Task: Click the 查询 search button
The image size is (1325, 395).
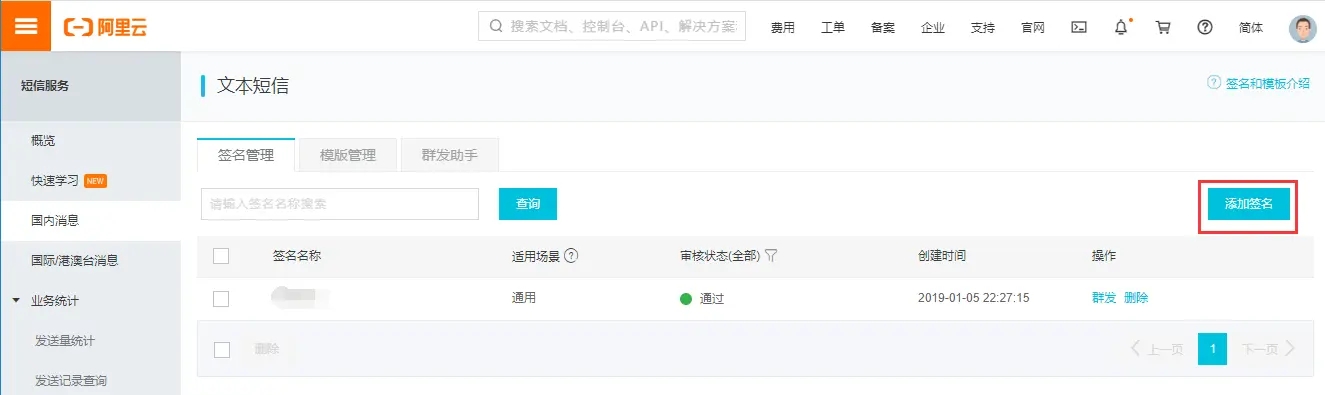Action: pos(528,204)
